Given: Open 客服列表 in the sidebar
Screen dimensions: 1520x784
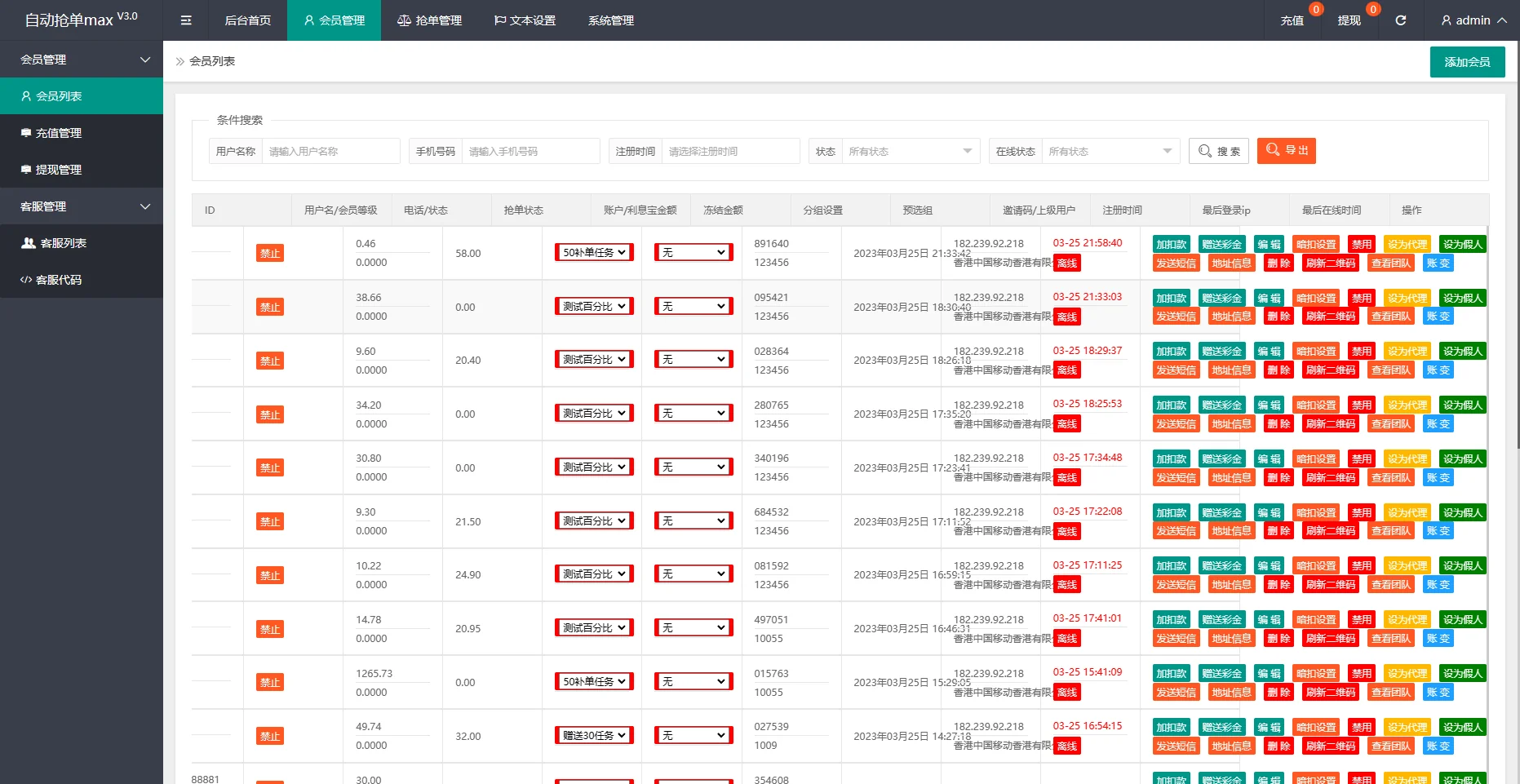Looking at the screenshot, I should [63, 243].
